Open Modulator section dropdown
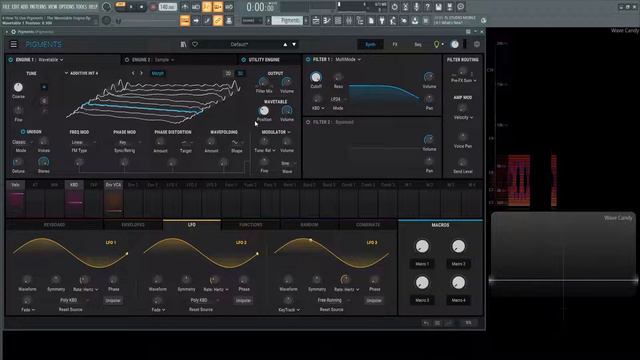 coord(276,132)
